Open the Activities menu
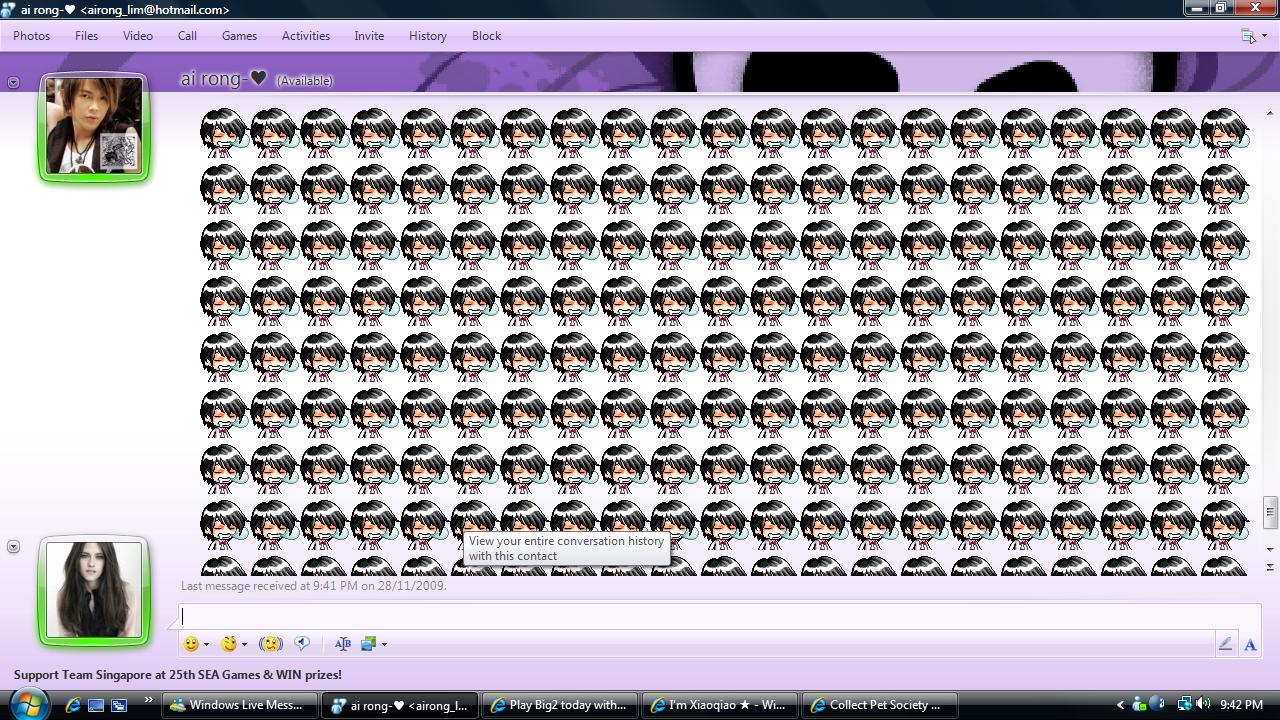This screenshot has width=1280, height=720. coord(306,36)
